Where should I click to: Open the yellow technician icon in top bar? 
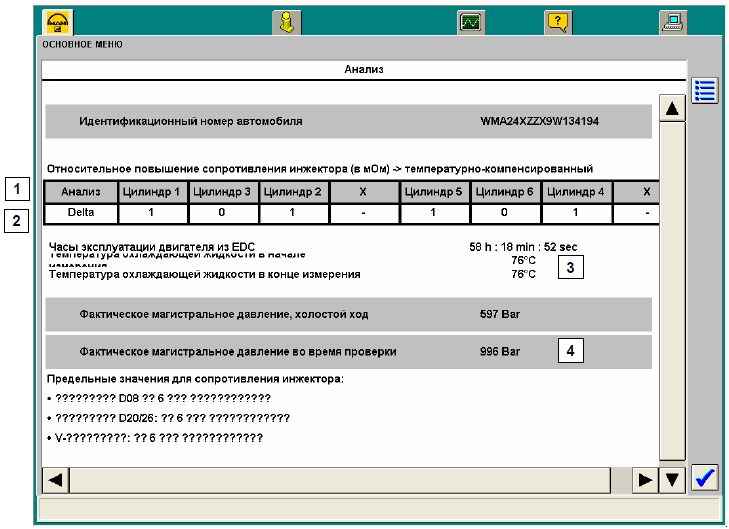pyautogui.click(x=289, y=22)
